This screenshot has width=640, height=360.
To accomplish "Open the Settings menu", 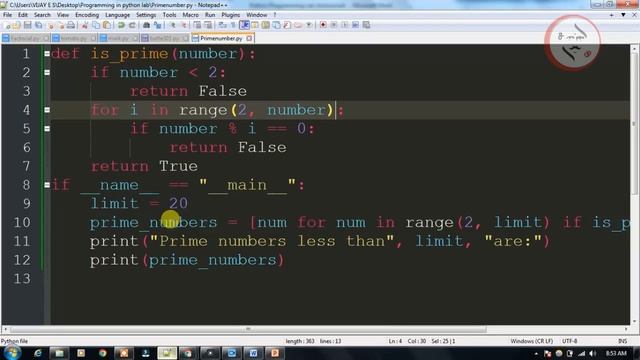I will tap(146, 15).
